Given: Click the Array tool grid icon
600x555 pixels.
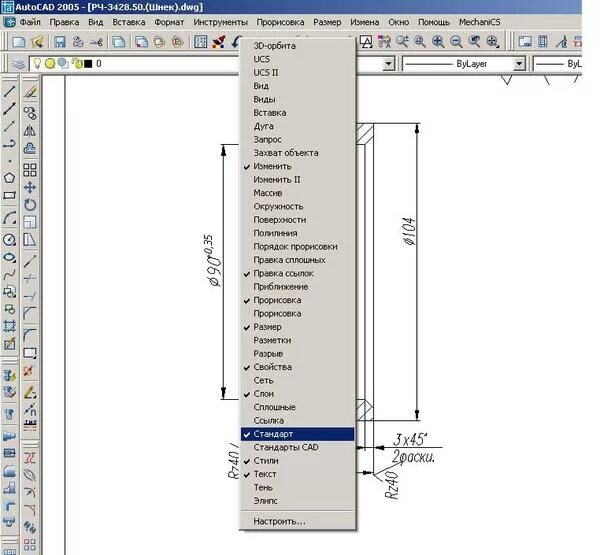Looking at the screenshot, I should (x=30, y=170).
